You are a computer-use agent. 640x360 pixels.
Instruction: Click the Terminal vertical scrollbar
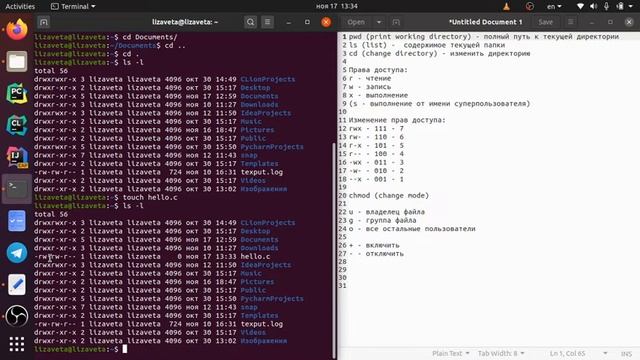(334, 250)
